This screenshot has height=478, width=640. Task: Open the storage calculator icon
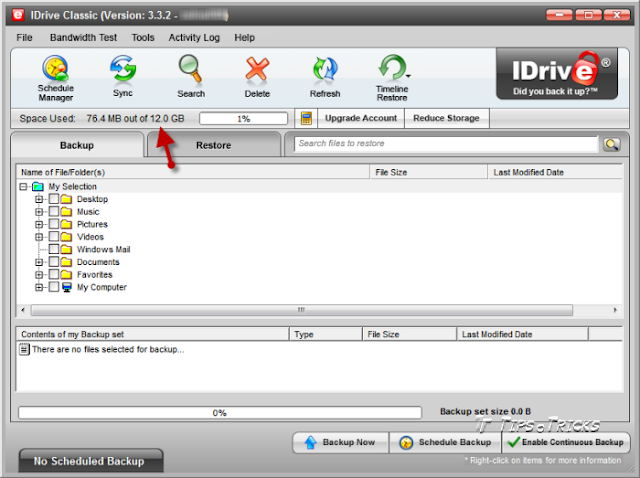(306, 118)
